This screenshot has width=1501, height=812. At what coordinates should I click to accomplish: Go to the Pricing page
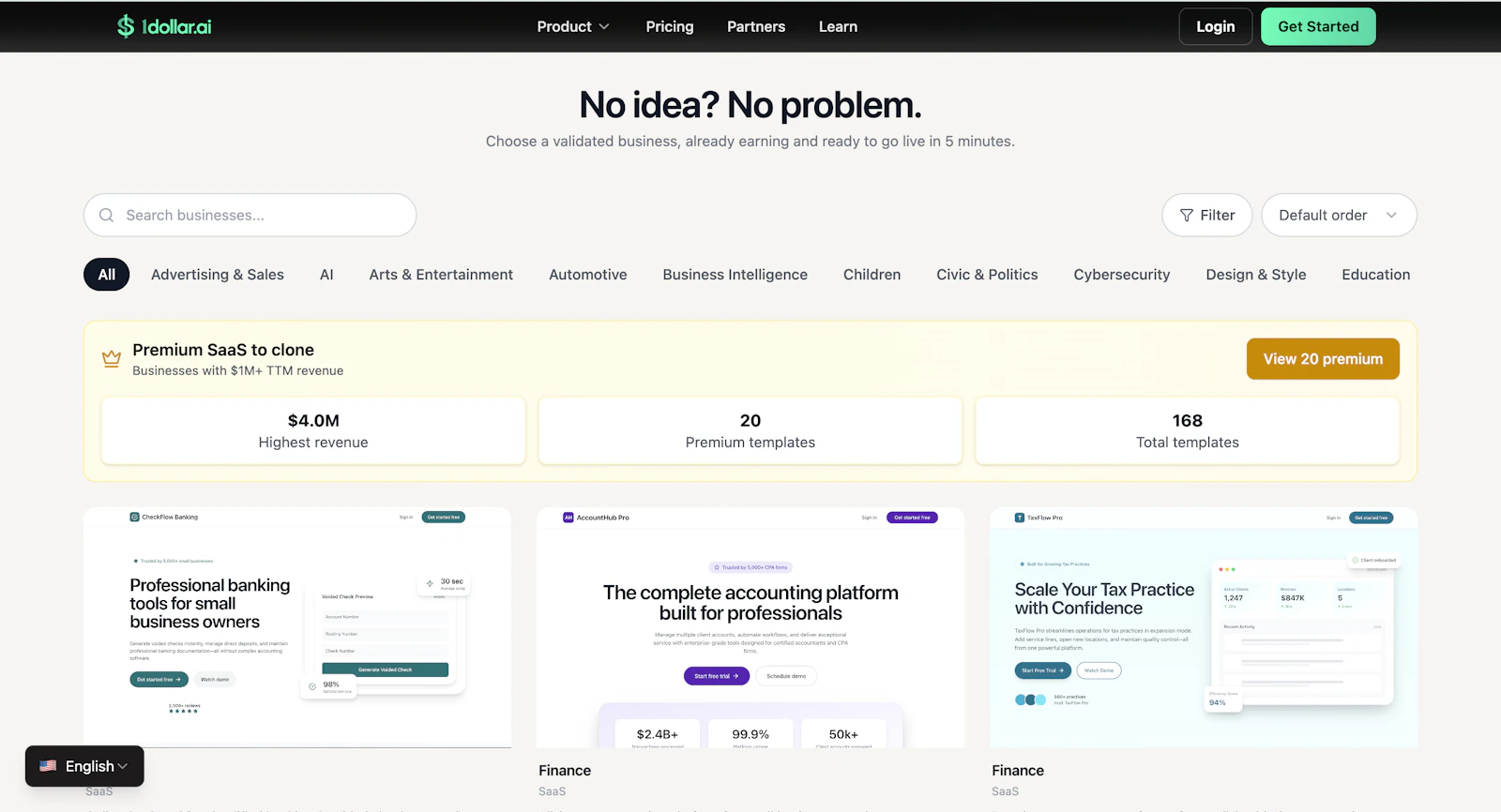pyautogui.click(x=670, y=26)
